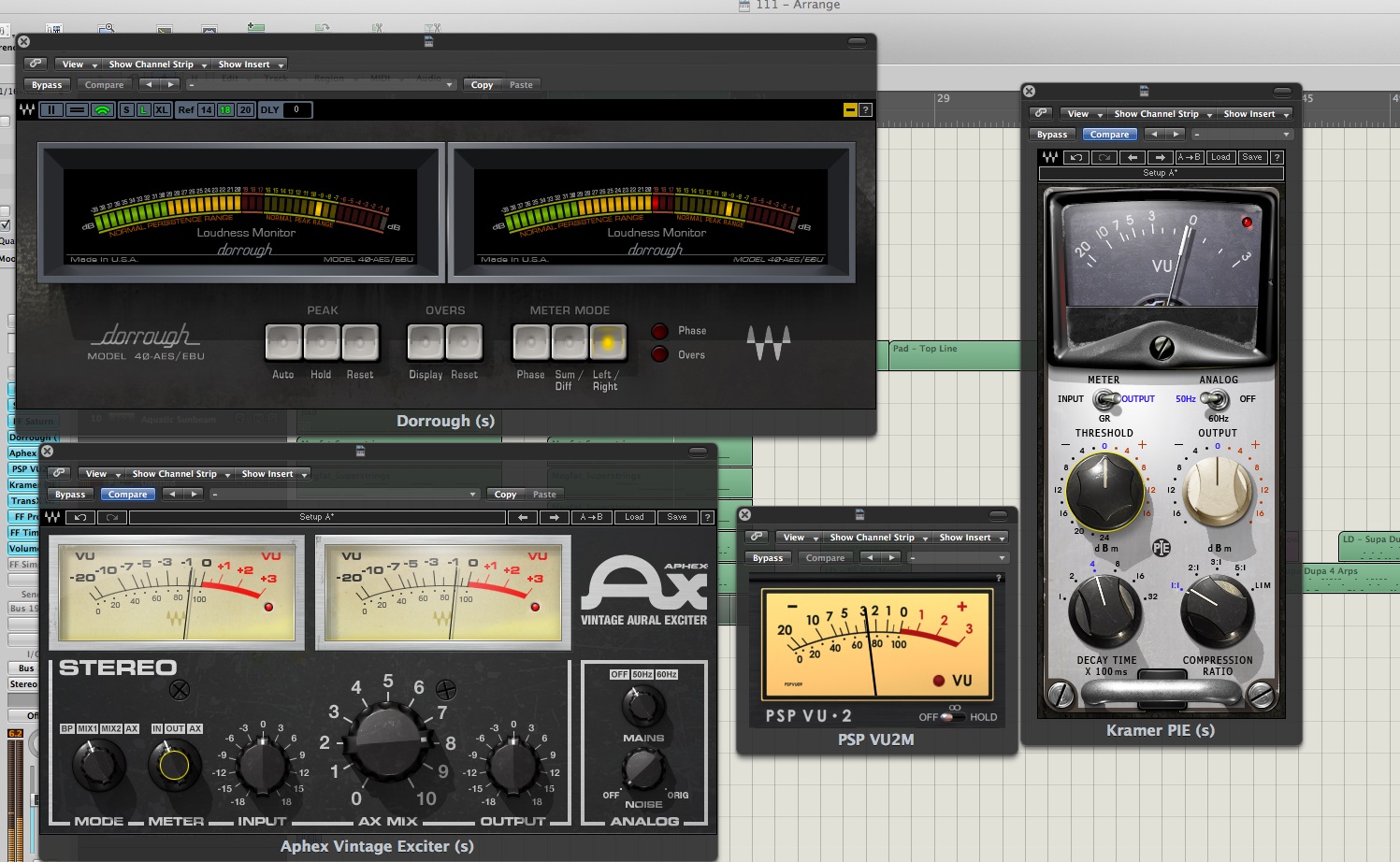1400x862 pixels.
Task: Open the View menu in Aphex window
Action: 100,474
